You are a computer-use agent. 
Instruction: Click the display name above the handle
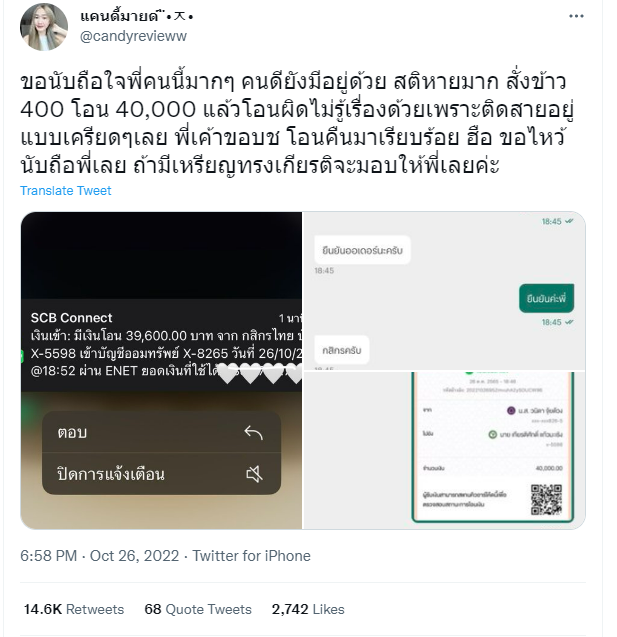(136, 16)
